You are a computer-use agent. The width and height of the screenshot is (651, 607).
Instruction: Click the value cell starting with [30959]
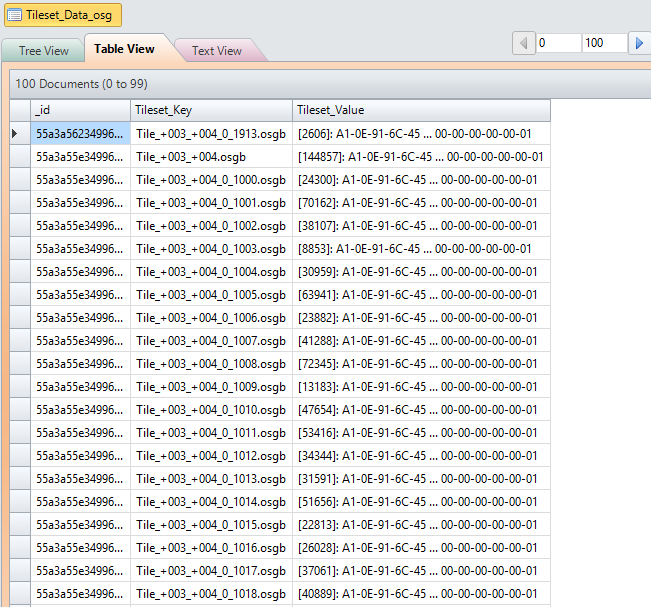tap(422, 272)
